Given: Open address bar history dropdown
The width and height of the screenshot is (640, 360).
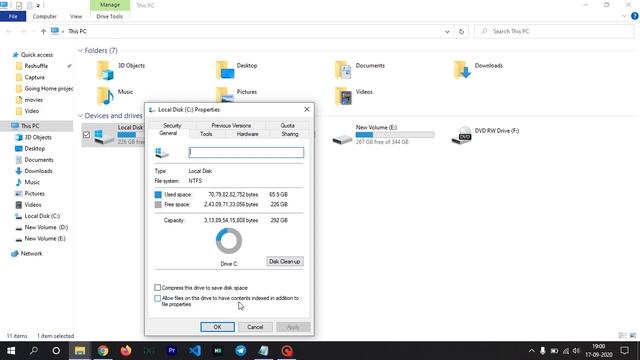Looking at the screenshot, I should click(x=447, y=31).
